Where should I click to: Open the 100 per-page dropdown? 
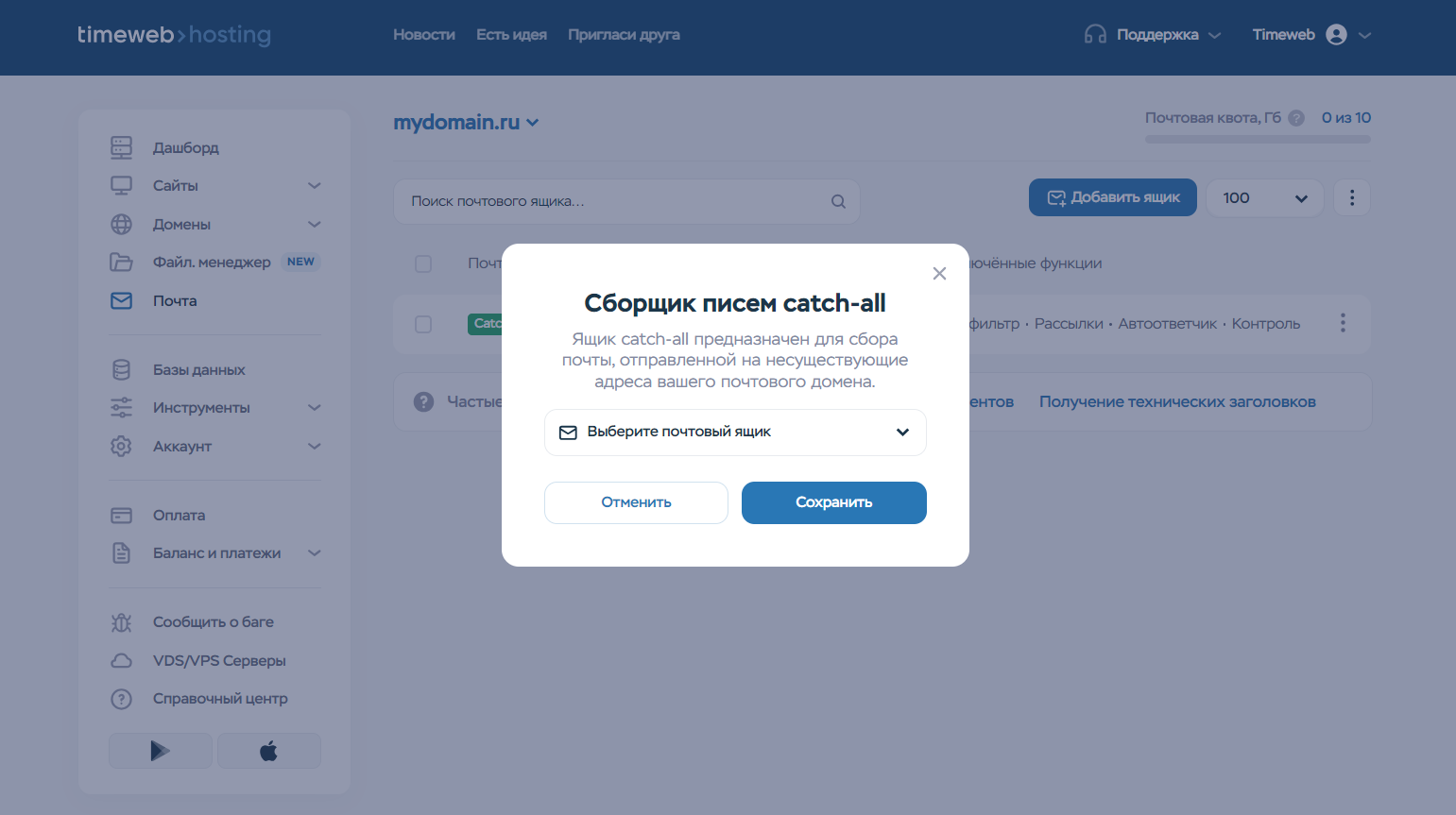pos(1263,198)
